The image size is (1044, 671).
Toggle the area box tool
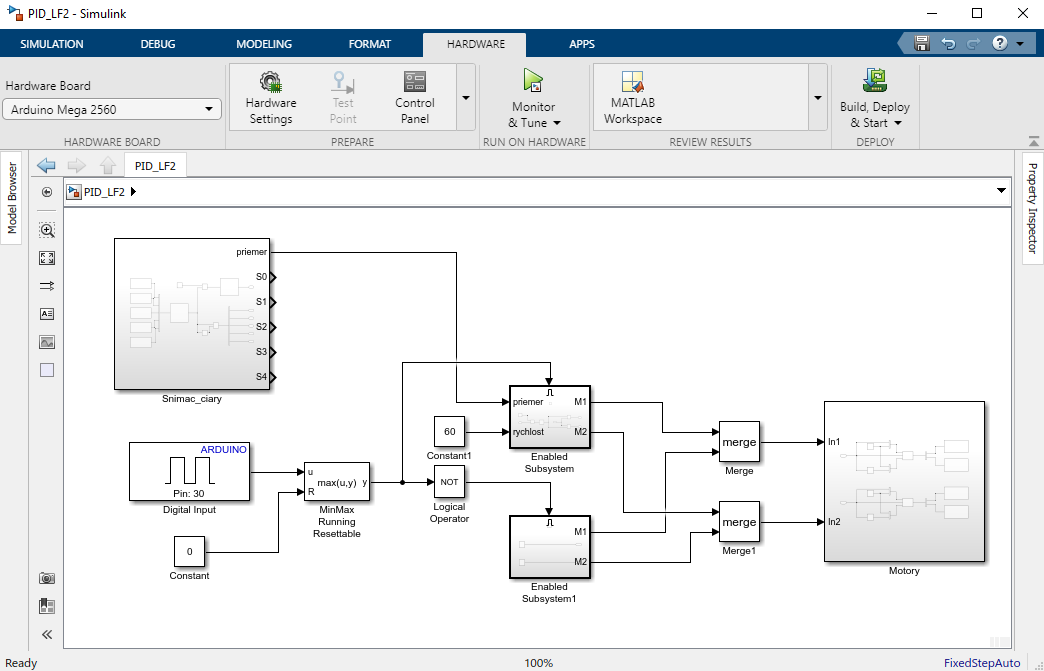click(x=47, y=370)
